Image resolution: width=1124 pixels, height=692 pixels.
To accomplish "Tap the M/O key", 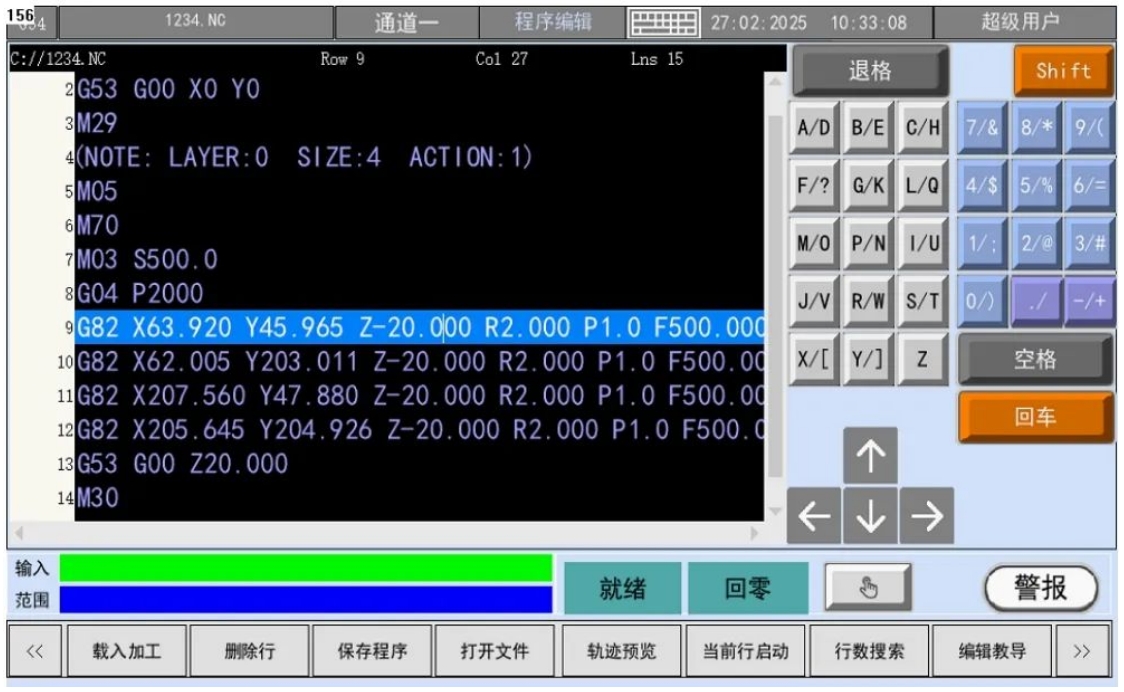I will (814, 244).
